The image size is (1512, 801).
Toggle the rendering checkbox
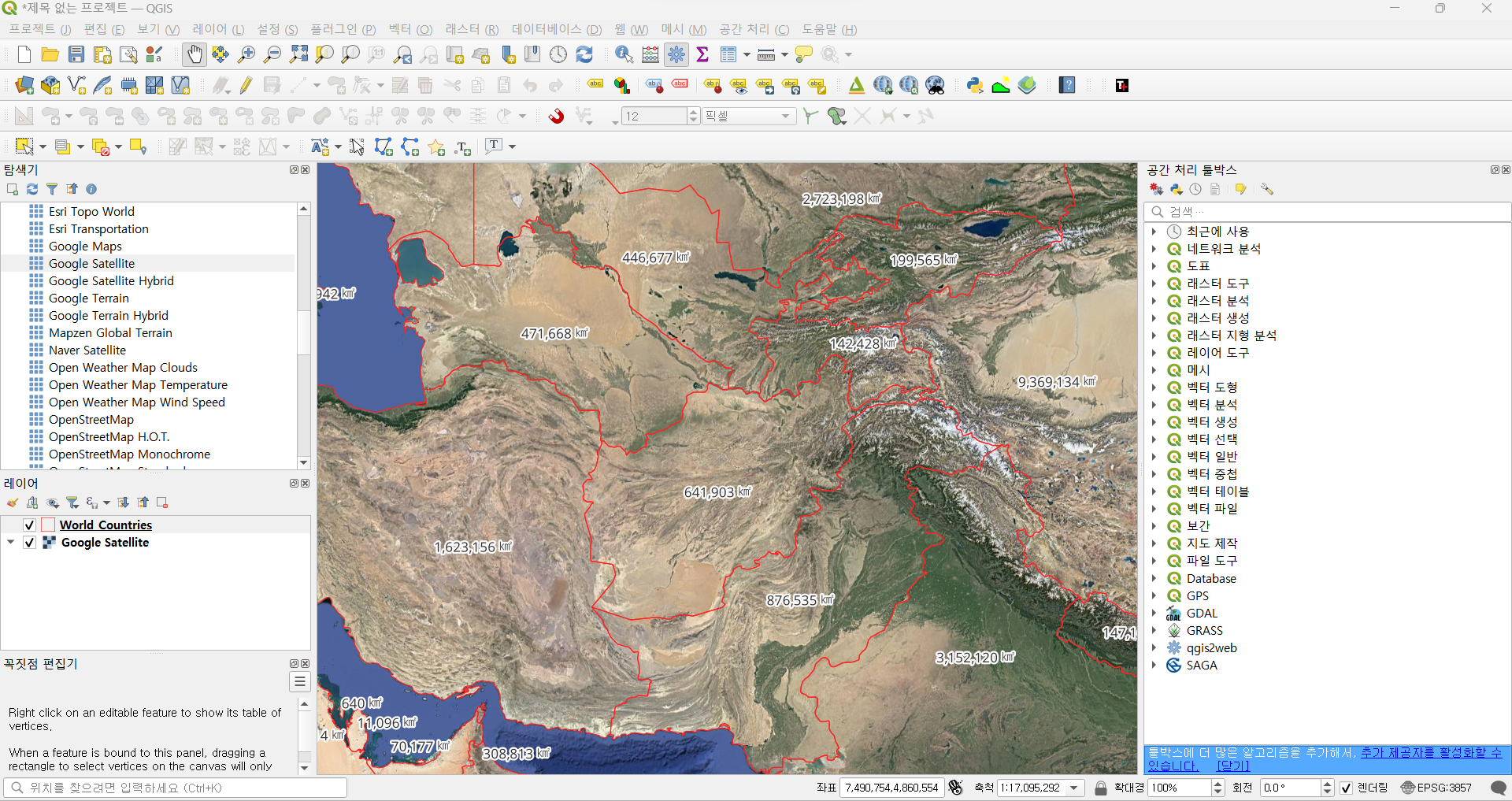(1347, 788)
